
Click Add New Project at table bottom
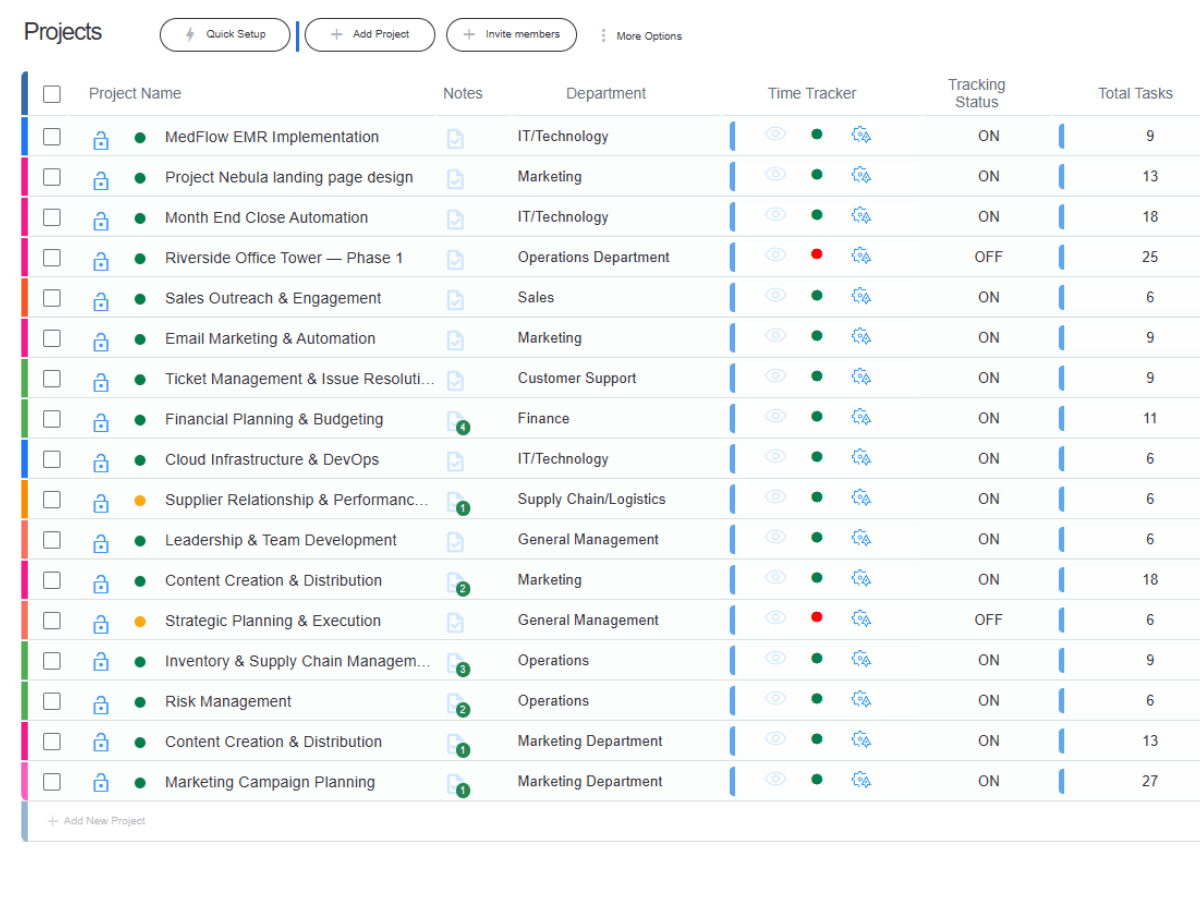(x=96, y=821)
